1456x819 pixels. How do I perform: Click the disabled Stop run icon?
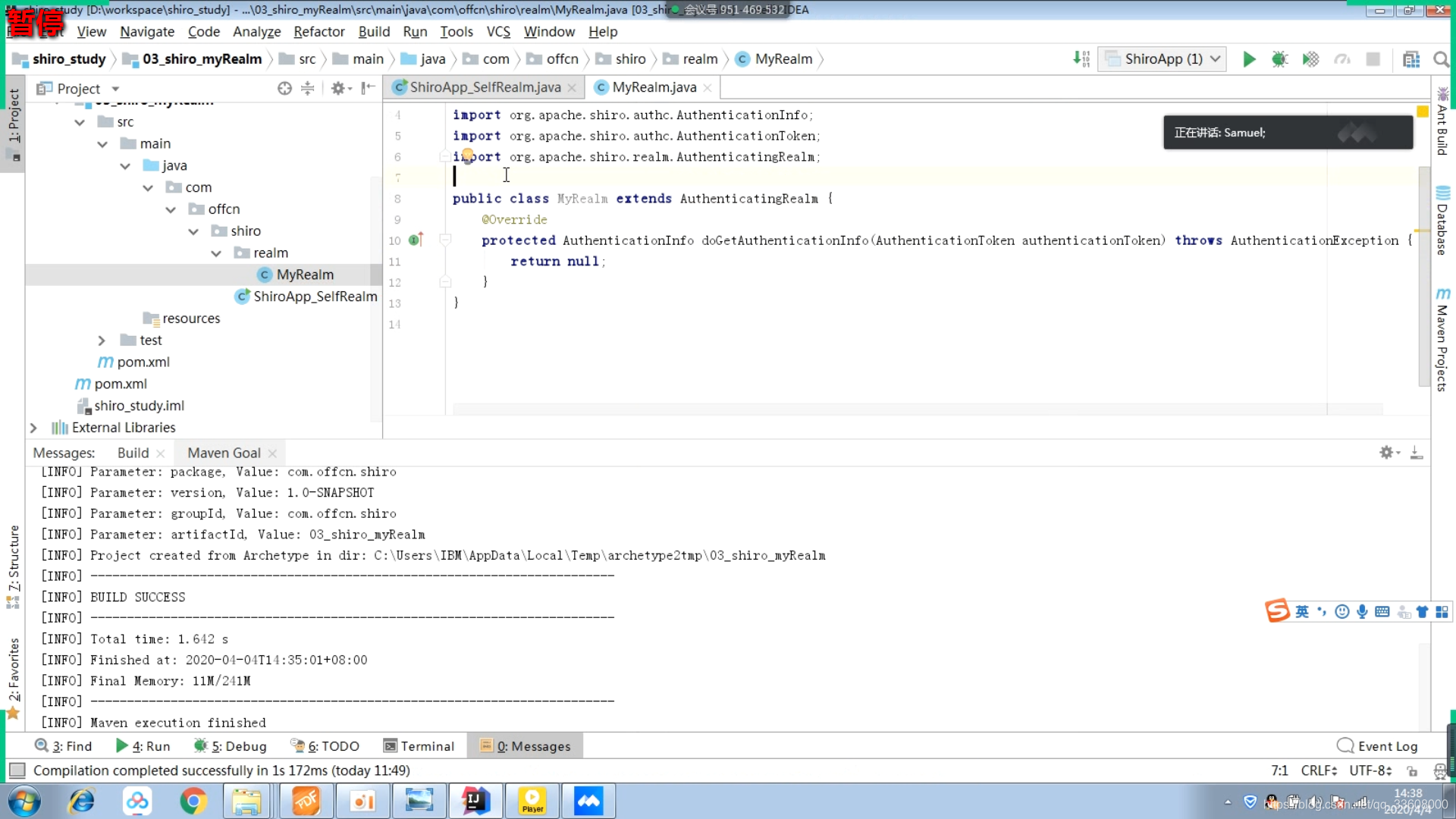(1373, 59)
